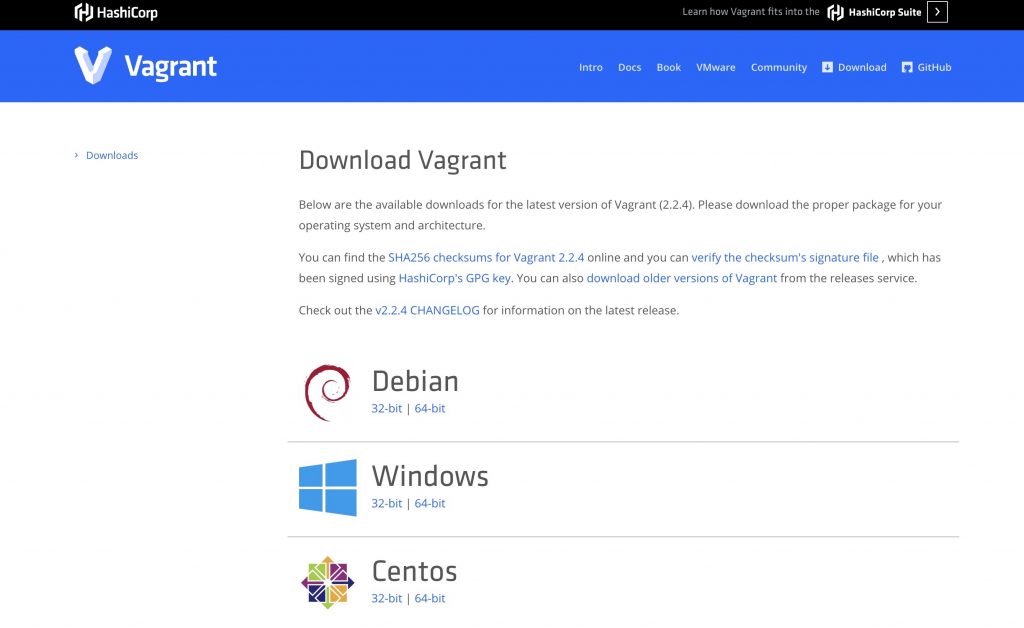1024x628 pixels.
Task: Click the Download Vagrant heading
Action: click(402, 161)
